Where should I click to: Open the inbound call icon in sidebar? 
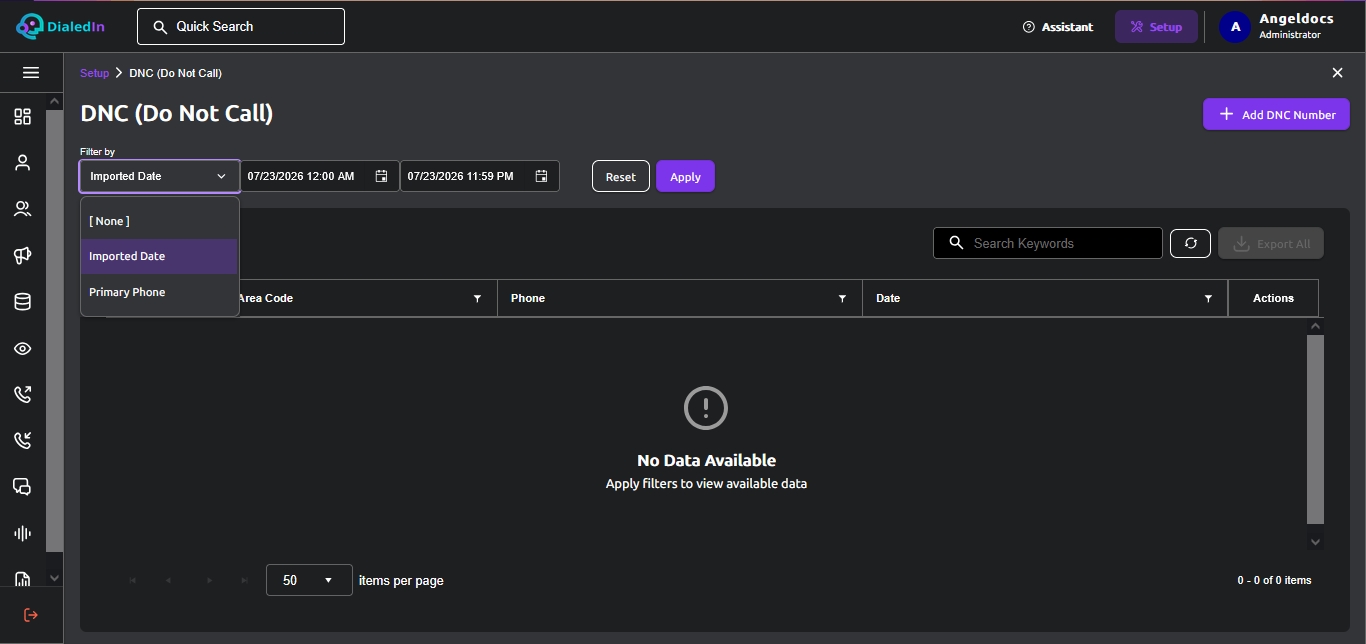[22, 440]
